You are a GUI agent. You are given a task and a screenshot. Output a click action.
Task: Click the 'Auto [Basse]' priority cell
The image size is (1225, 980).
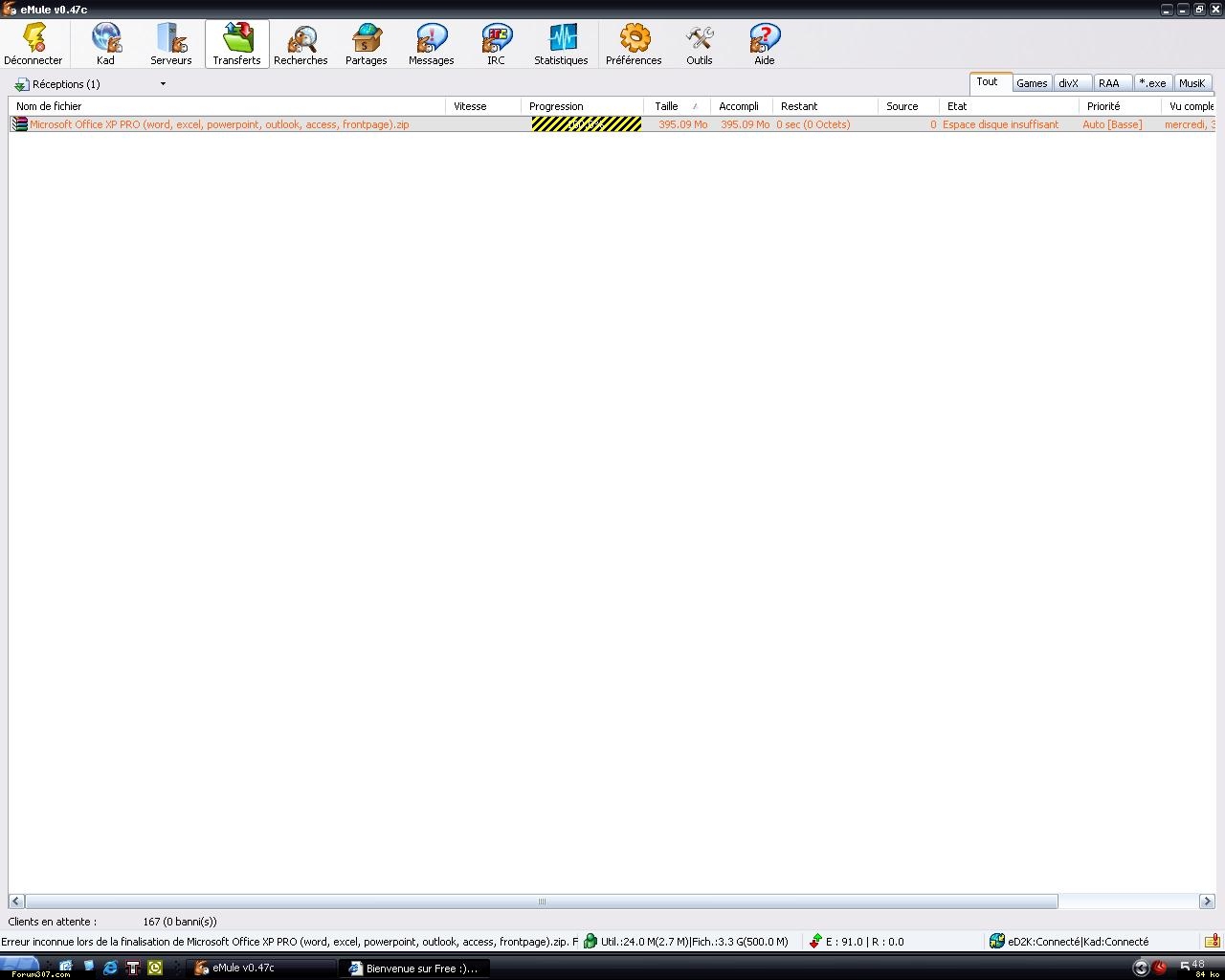pyautogui.click(x=1112, y=124)
